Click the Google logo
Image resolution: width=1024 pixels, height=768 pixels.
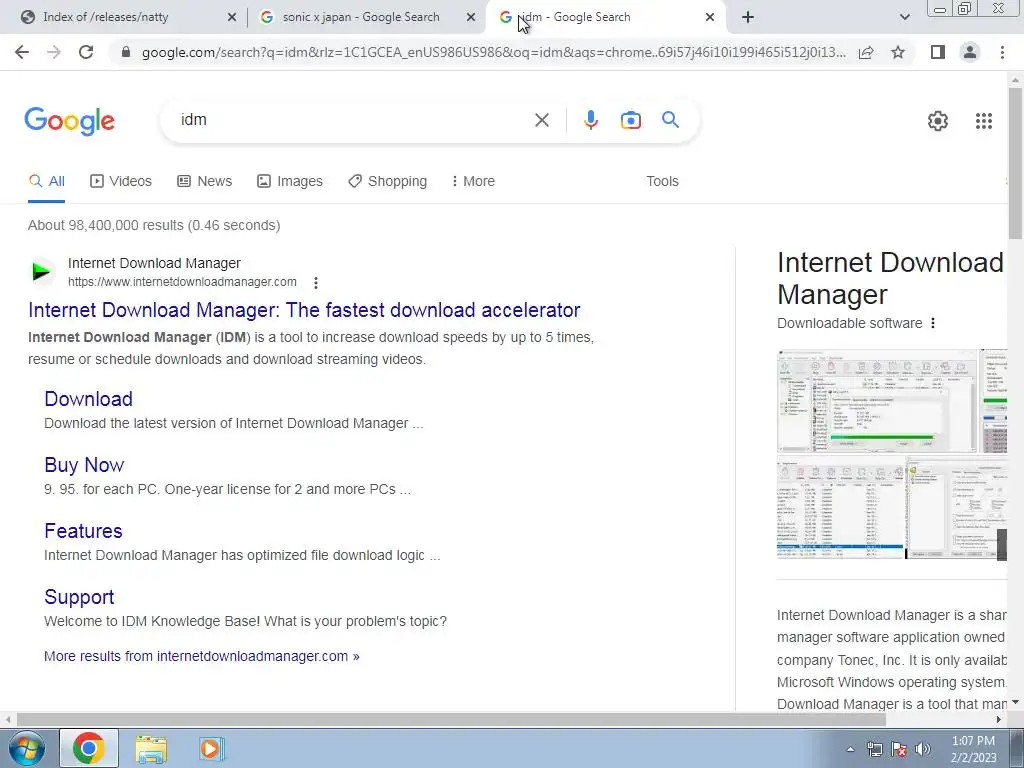70,121
